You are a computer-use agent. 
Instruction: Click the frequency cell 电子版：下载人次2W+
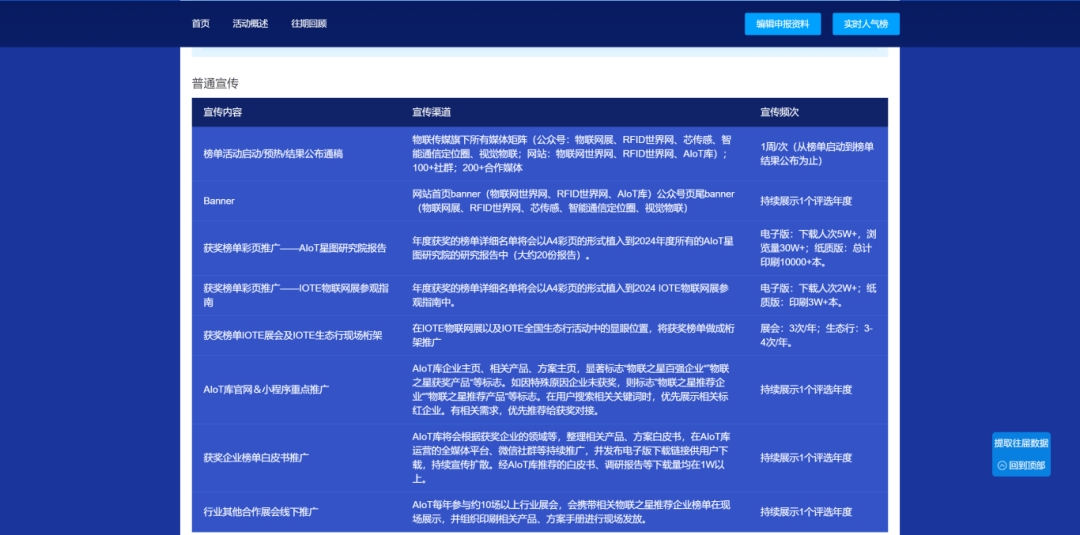tap(818, 295)
